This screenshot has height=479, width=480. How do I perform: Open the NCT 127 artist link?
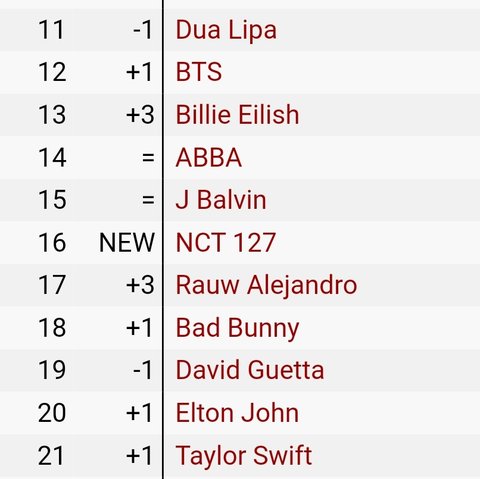[226, 242]
